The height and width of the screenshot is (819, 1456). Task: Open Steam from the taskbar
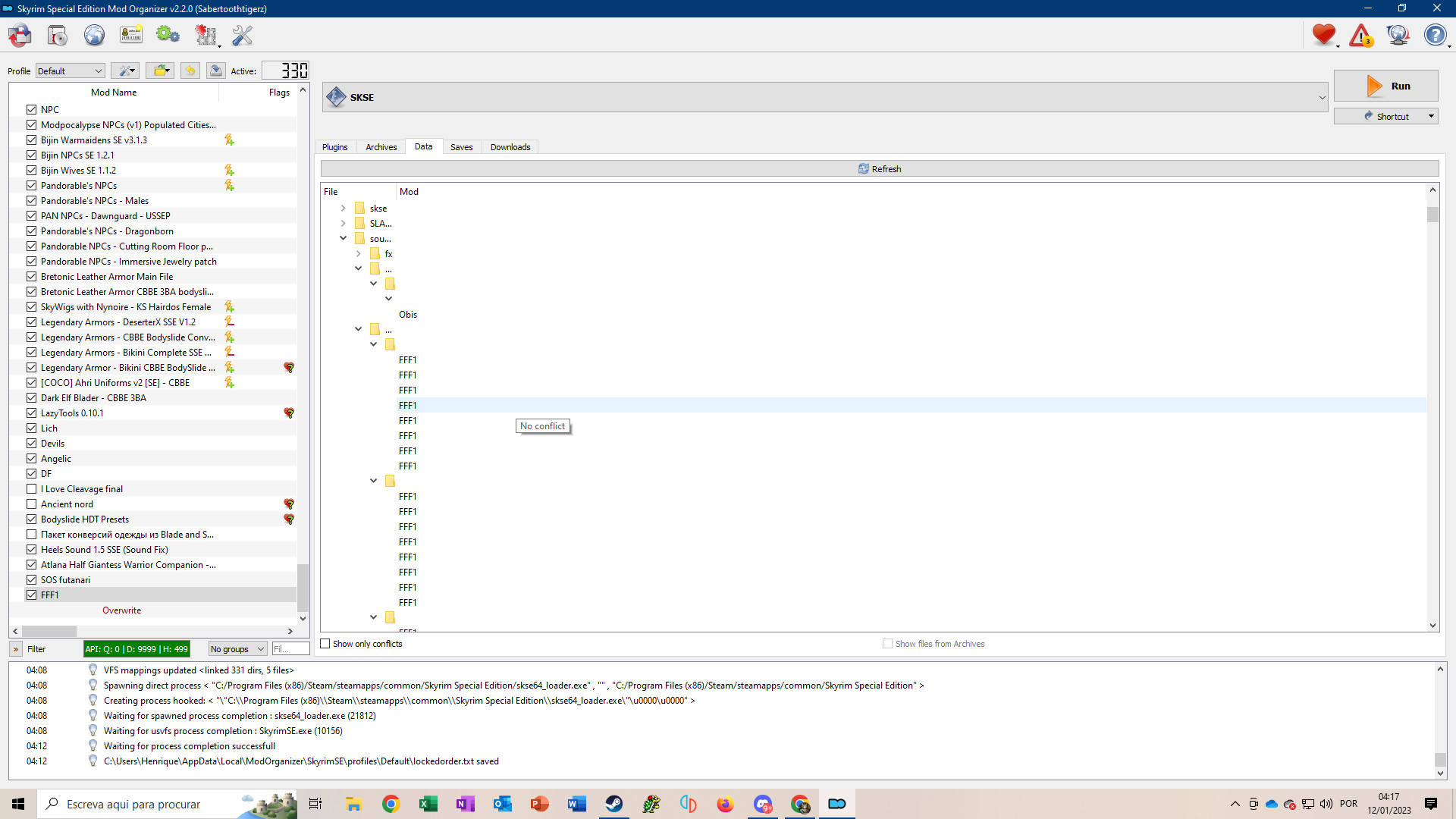pyautogui.click(x=614, y=804)
